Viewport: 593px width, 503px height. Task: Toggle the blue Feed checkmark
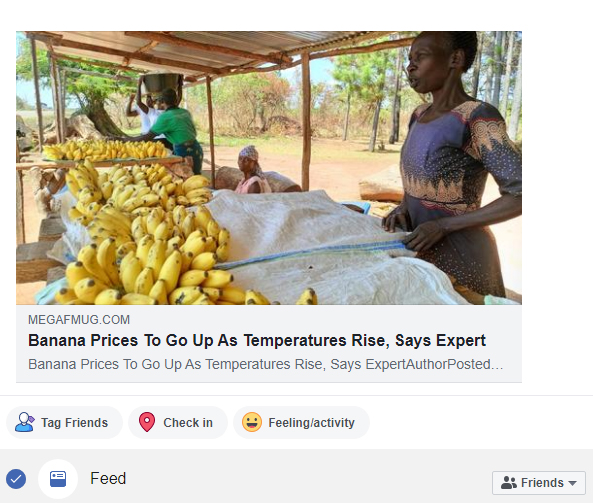pos(16,479)
